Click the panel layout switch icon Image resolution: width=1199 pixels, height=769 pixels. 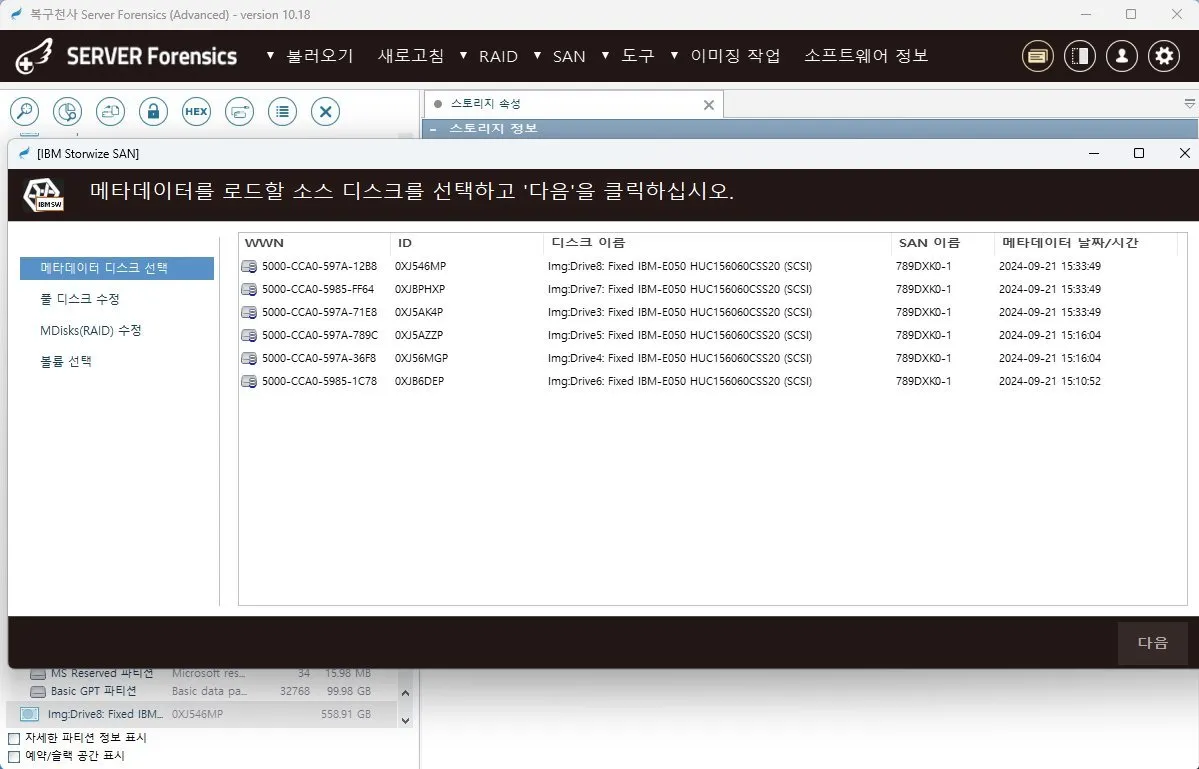[1080, 56]
